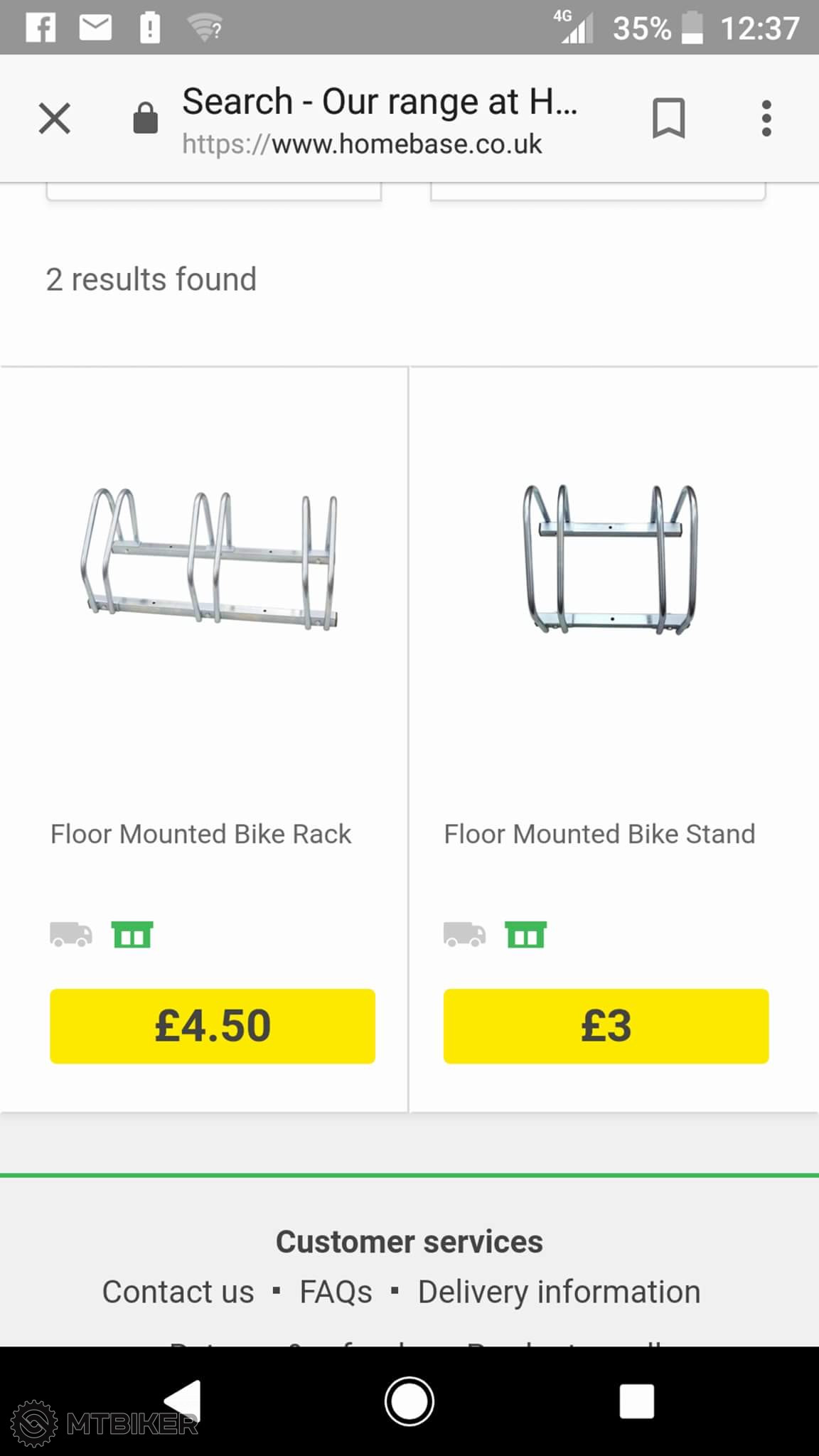Tap the Android recent apps square
Image resolution: width=819 pixels, height=1456 pixels.
636,1402
